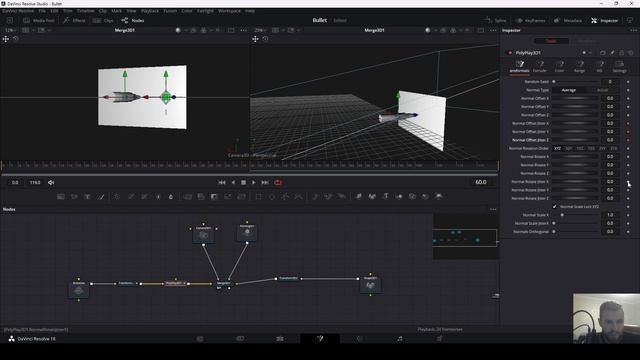Toggle keyframe for Normal Offset Jitter Y
The image size is (640, 360).
click(x=628, y=132)
